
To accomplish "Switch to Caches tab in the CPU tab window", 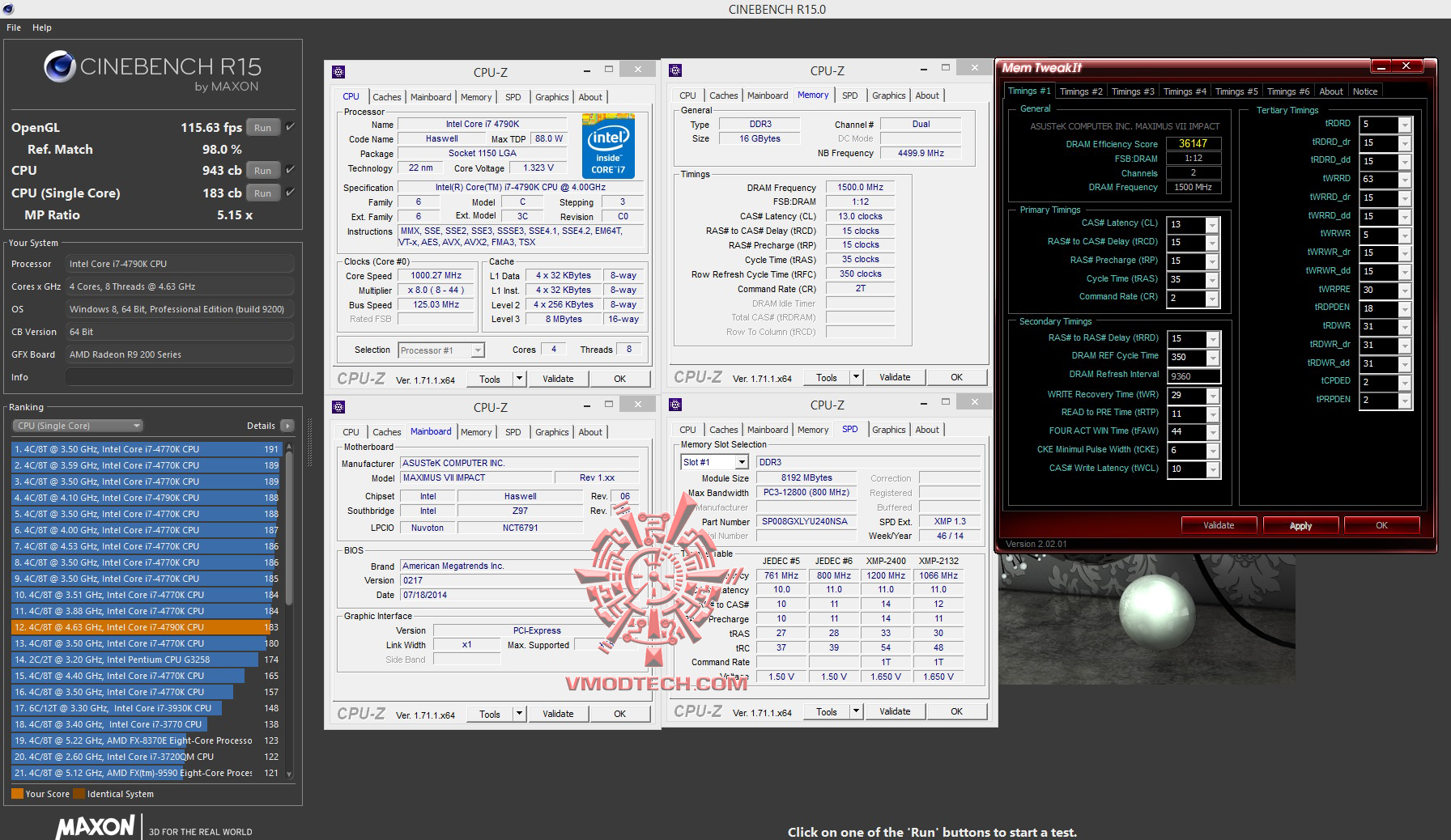I will pos(387,97).
